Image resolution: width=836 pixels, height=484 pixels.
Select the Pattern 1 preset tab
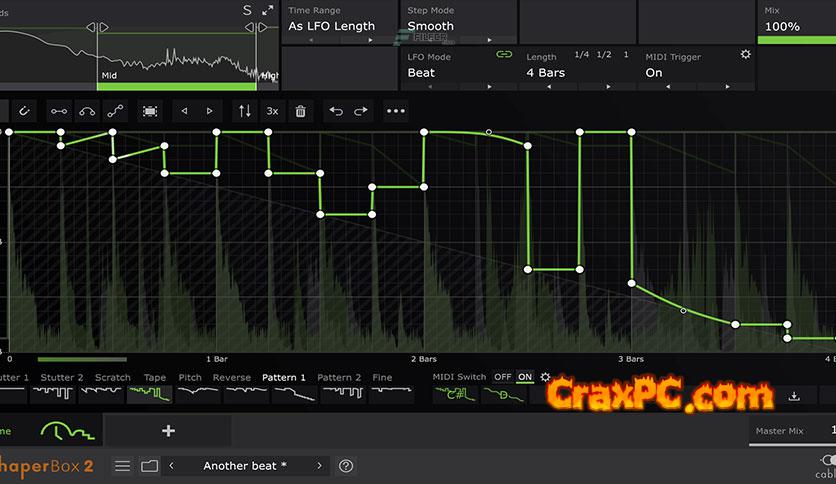click(x=284, y=378)
